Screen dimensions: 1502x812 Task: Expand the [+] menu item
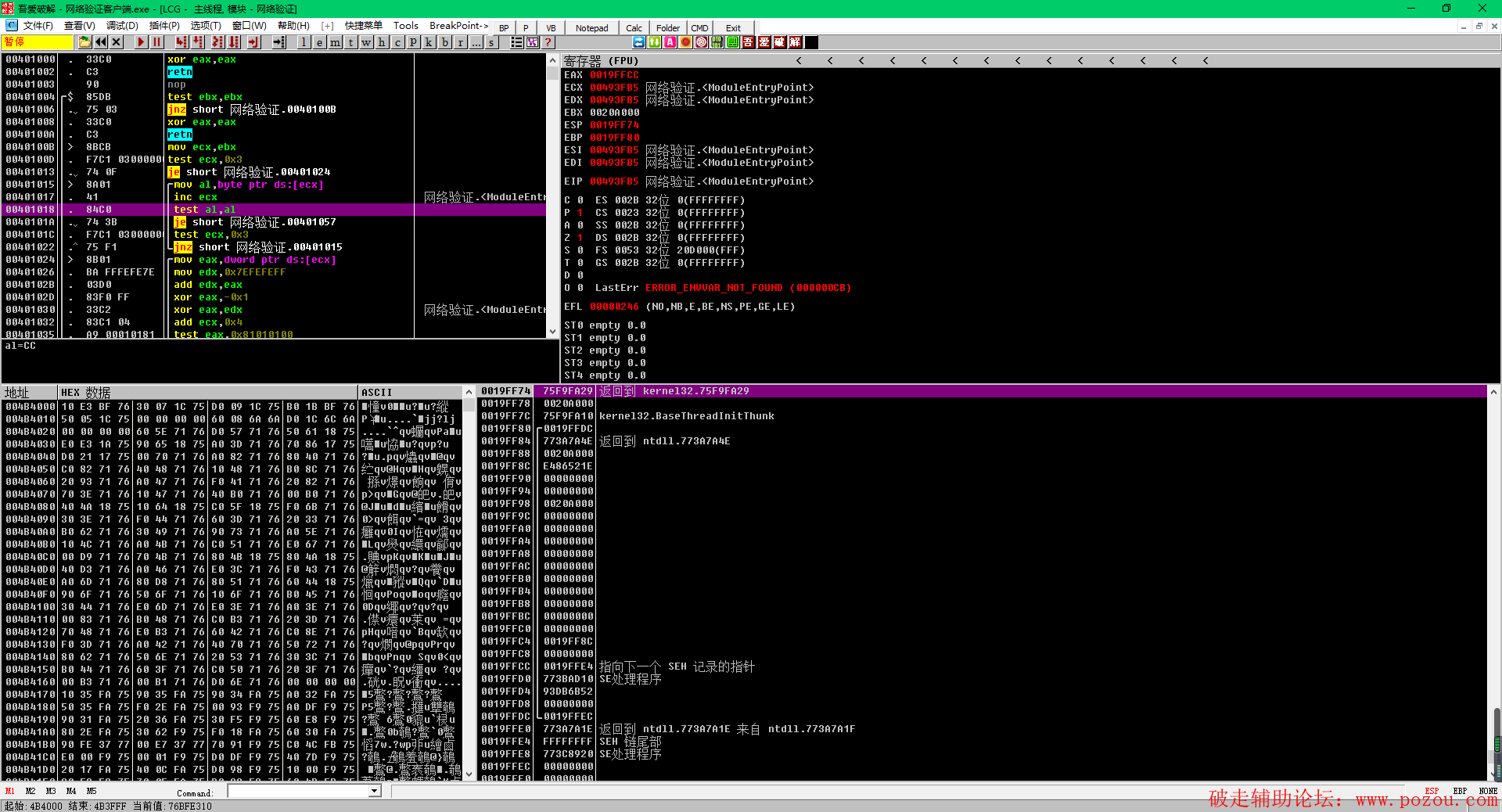tap(327, 26)
